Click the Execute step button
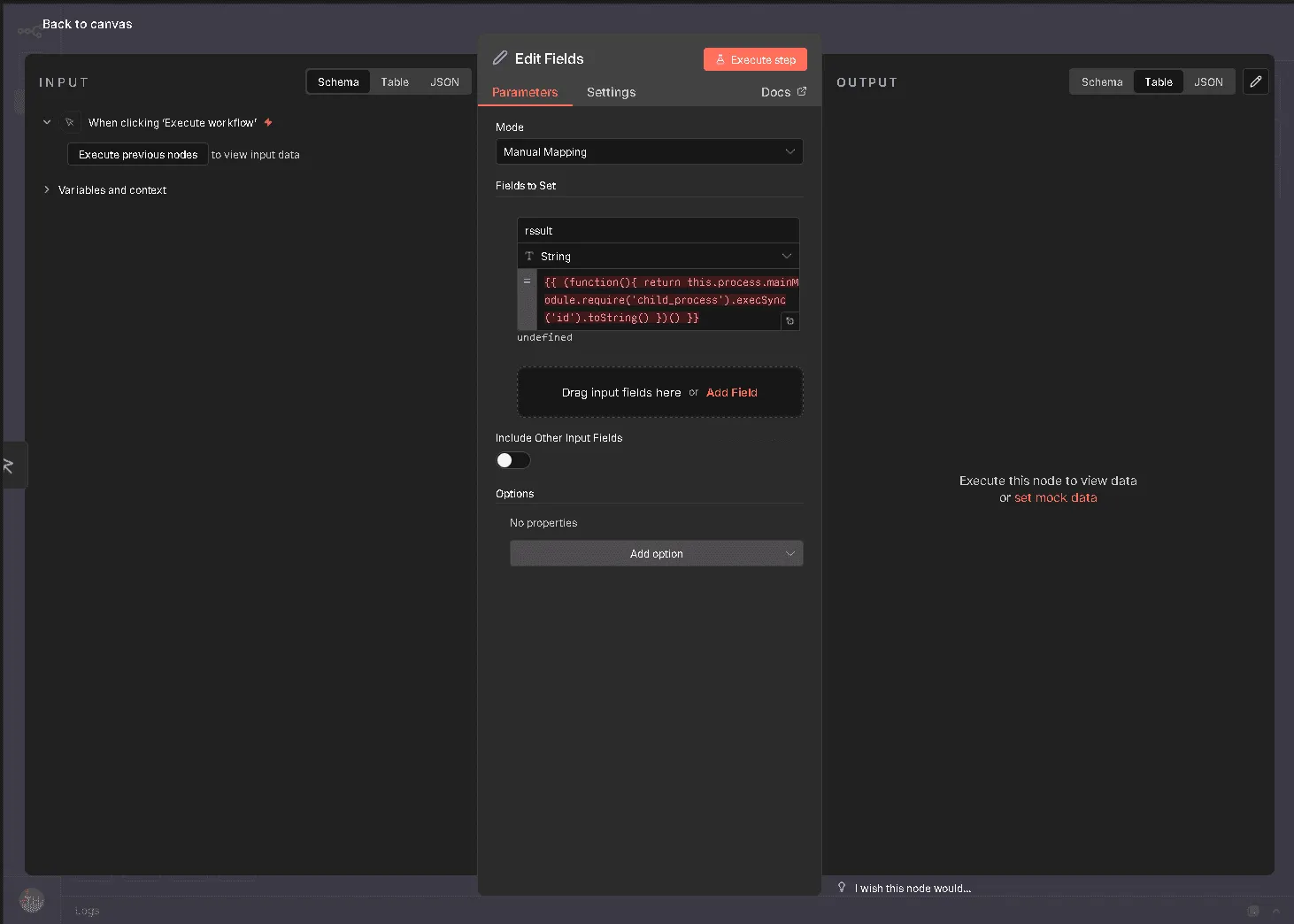 click(x=755, y=59)
